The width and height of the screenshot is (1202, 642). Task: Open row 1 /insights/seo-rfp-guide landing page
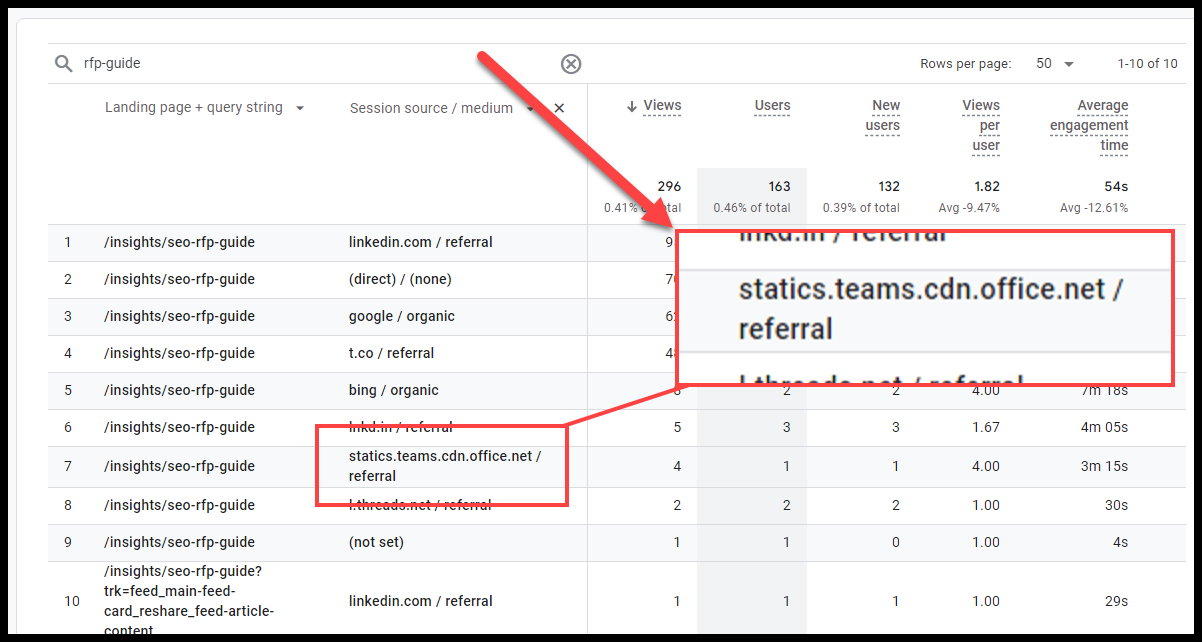(179, 242)
